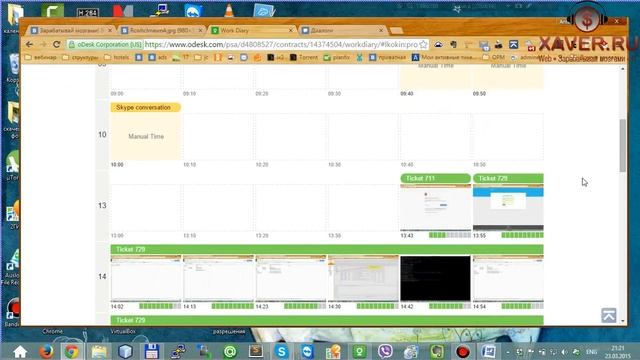Click the hour 13 row label
The image size is (640, 360).
[x=102, y=205]
